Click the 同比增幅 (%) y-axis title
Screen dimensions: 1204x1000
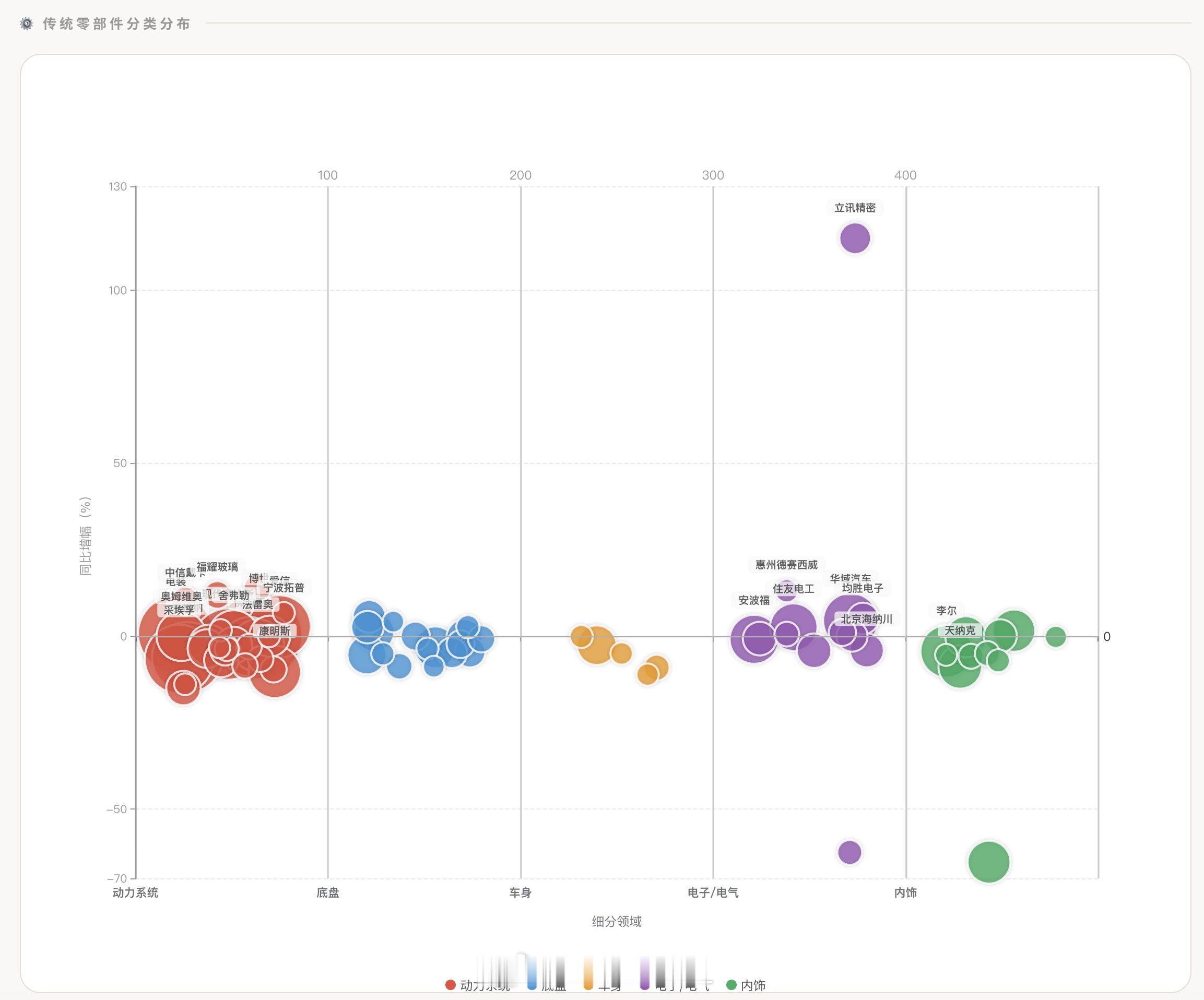(x=85, y=536)
